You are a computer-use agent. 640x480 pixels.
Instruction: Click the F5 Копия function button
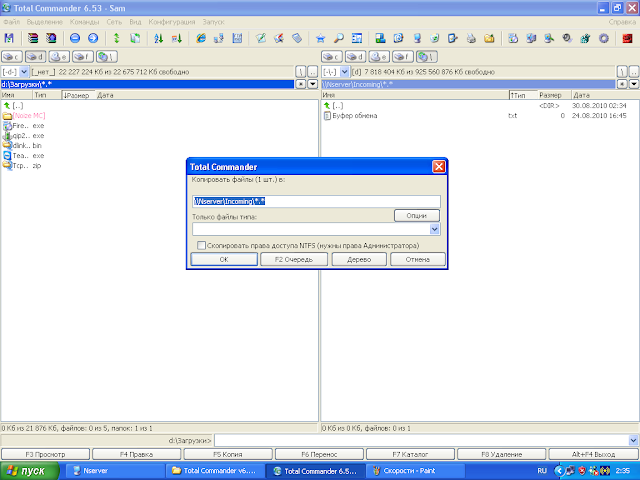(228, 454)
